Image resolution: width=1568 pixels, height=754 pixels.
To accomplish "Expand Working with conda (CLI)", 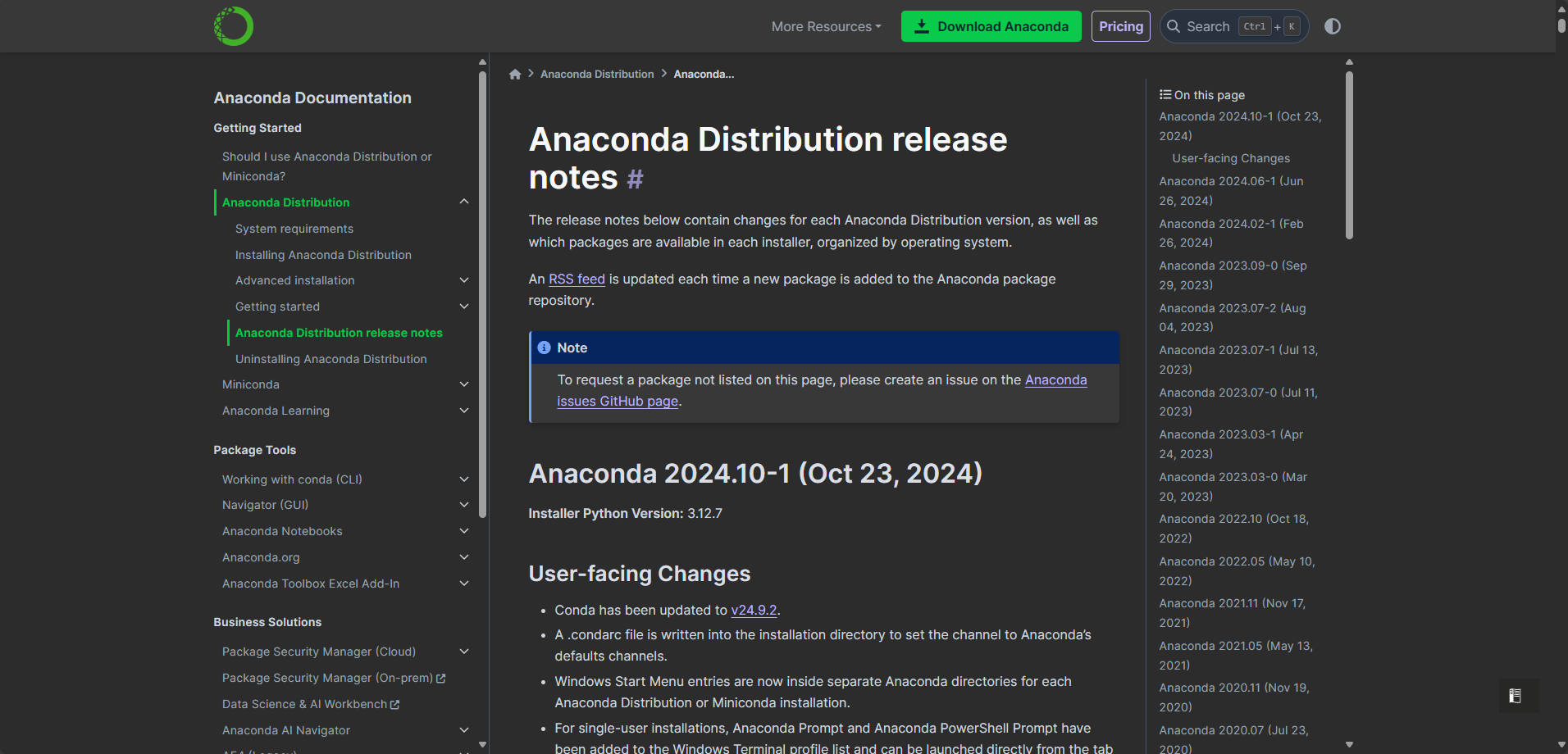I will click(x=464, y=479).
